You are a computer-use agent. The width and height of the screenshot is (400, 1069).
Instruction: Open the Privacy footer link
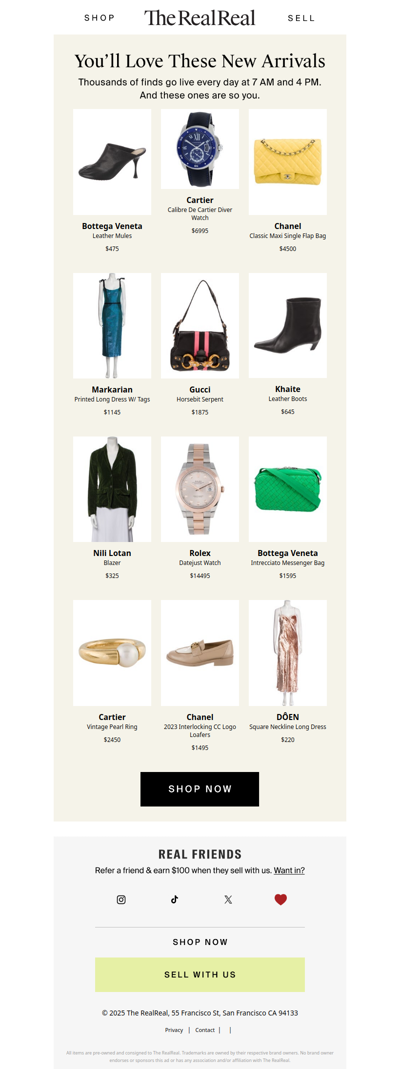[174, 1030]
